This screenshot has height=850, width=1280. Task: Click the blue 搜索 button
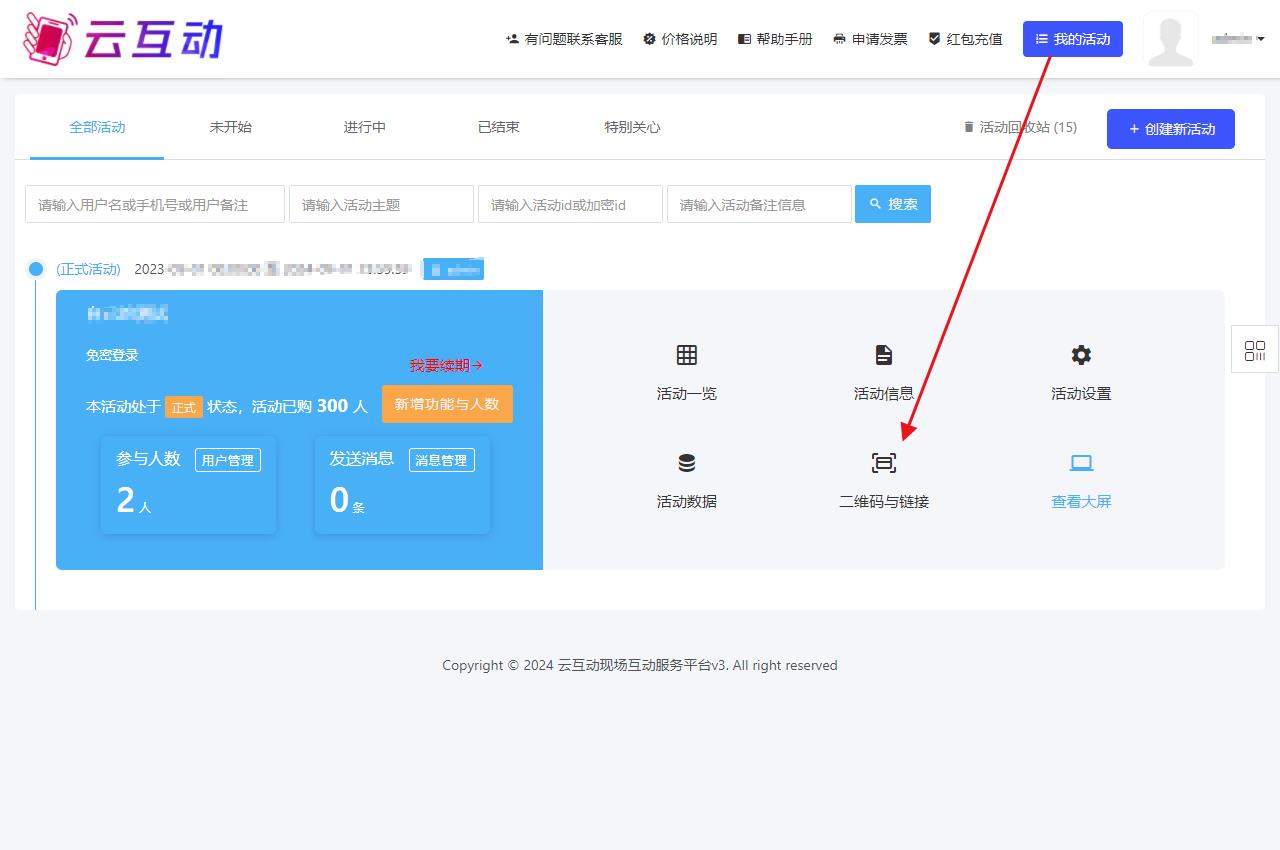click(x=892, y=204)
